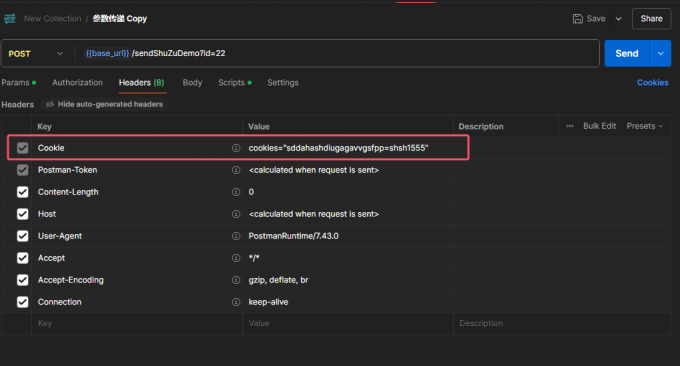Click the Save button
Screen dimensions: 680x366
tap(589, 19)
